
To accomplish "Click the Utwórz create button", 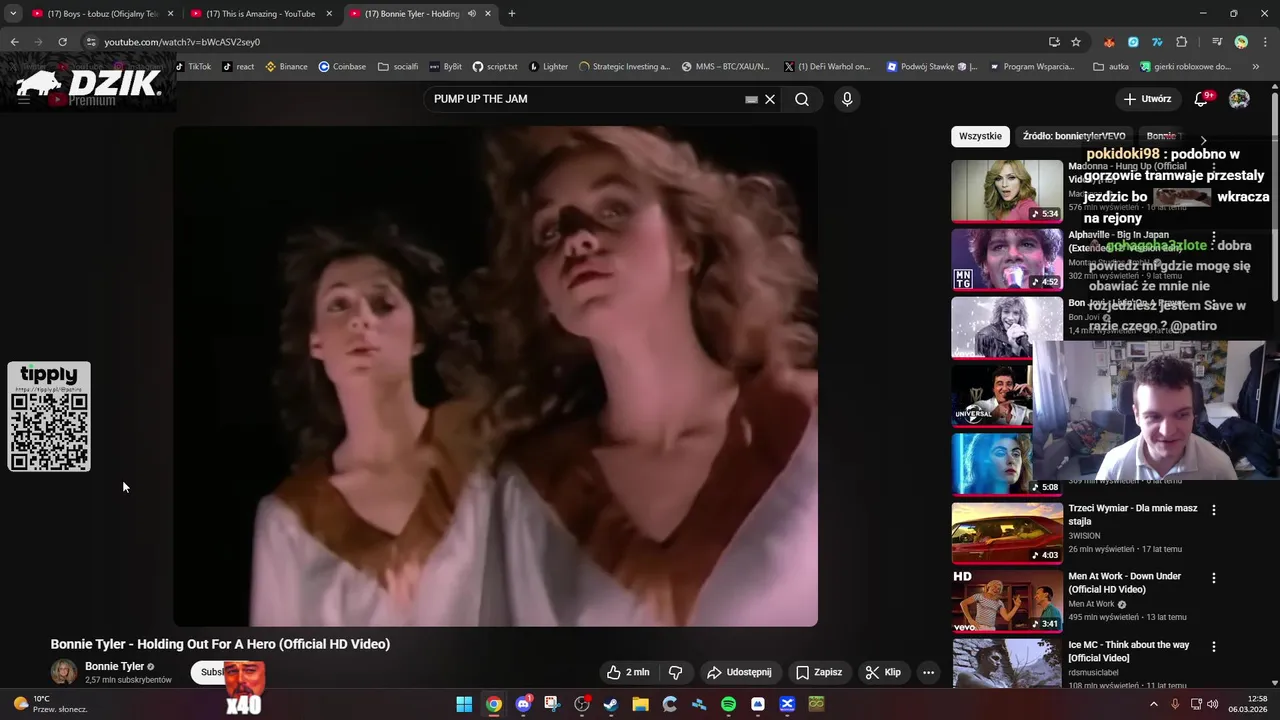I will tap(1147, 99).
